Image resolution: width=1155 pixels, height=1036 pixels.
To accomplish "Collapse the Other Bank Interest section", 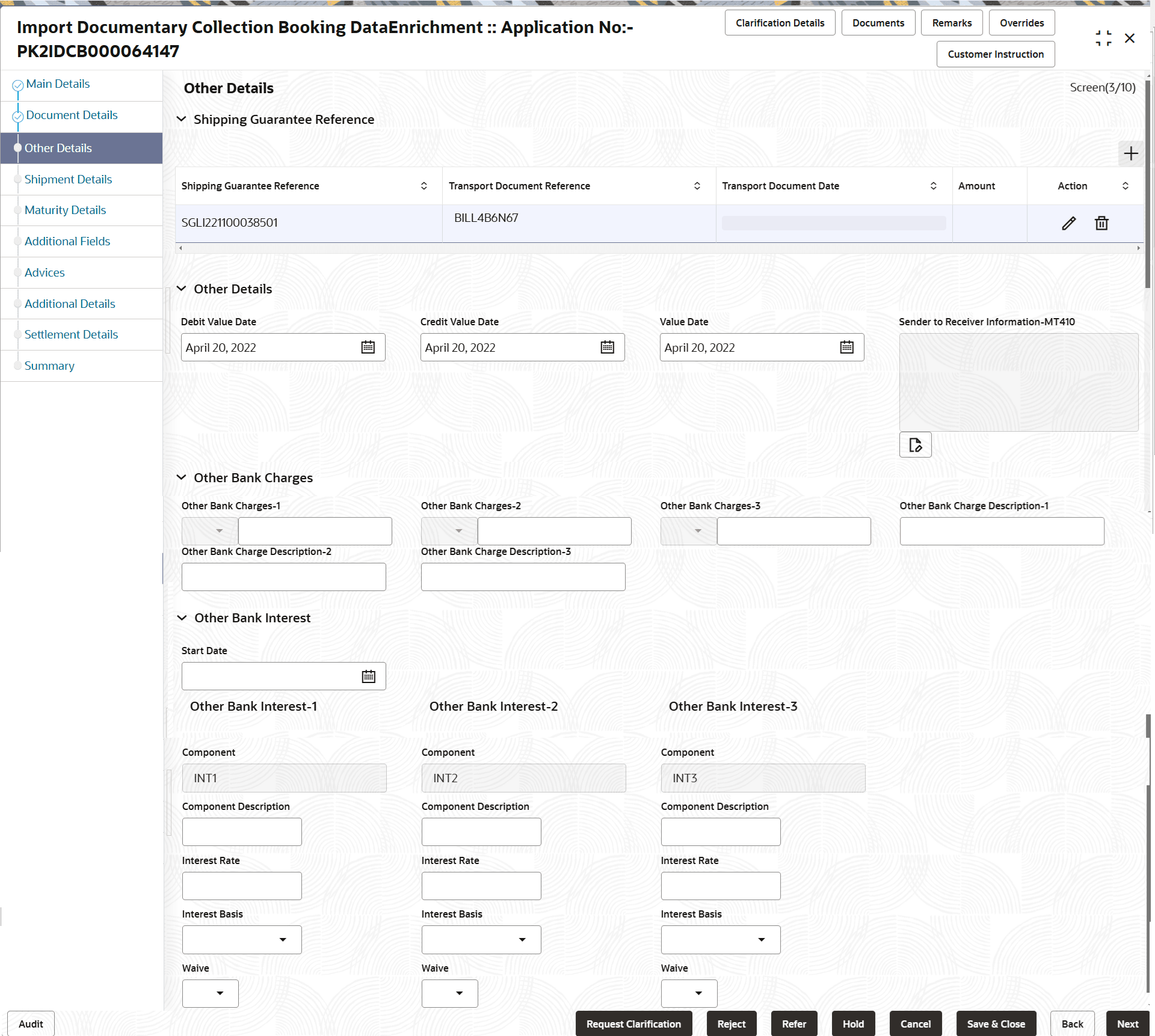I will pyautogui.click(x=182, y=618).
